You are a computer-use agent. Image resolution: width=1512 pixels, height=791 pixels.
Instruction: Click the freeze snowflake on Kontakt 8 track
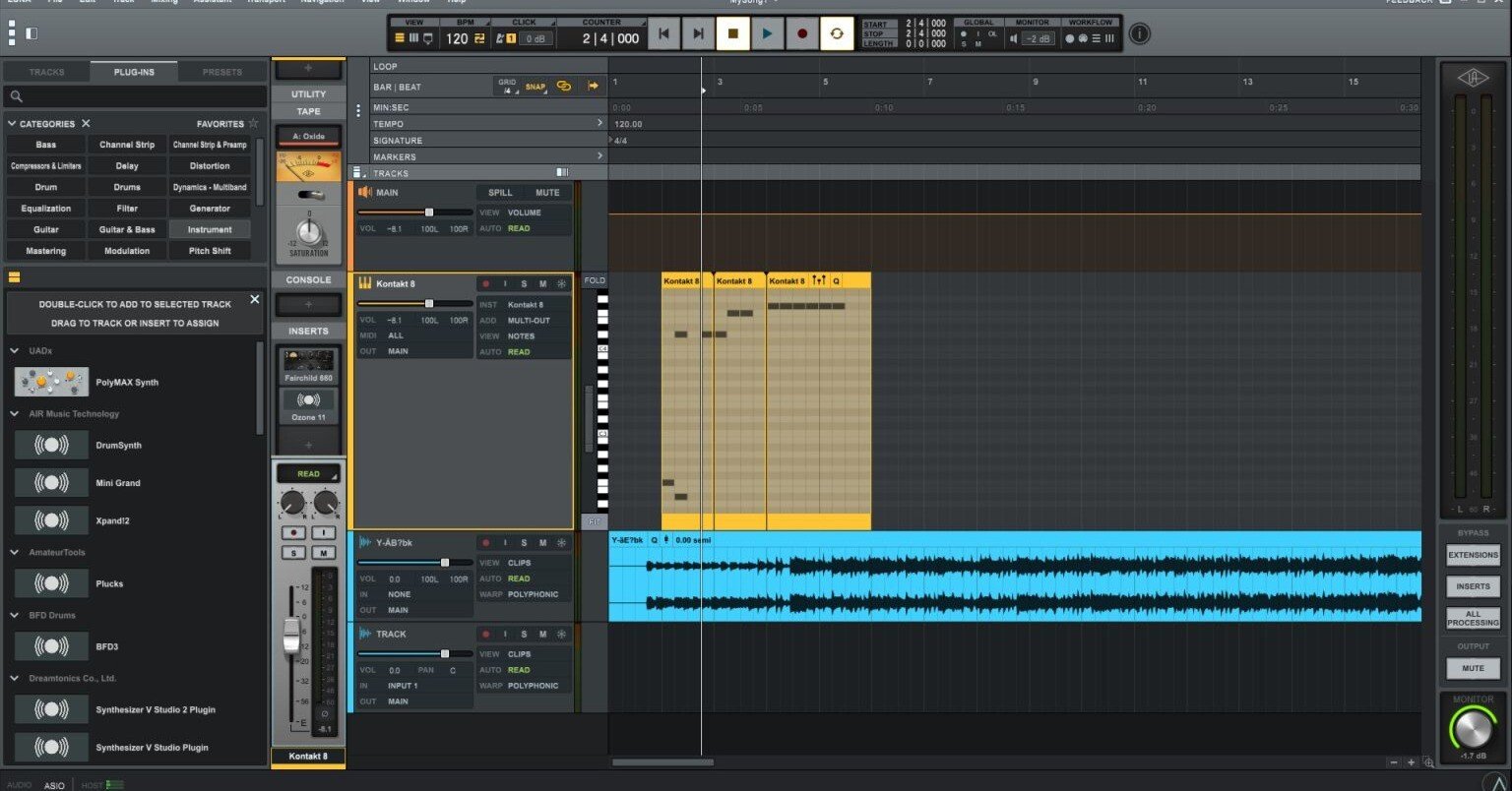coord(561,283)
